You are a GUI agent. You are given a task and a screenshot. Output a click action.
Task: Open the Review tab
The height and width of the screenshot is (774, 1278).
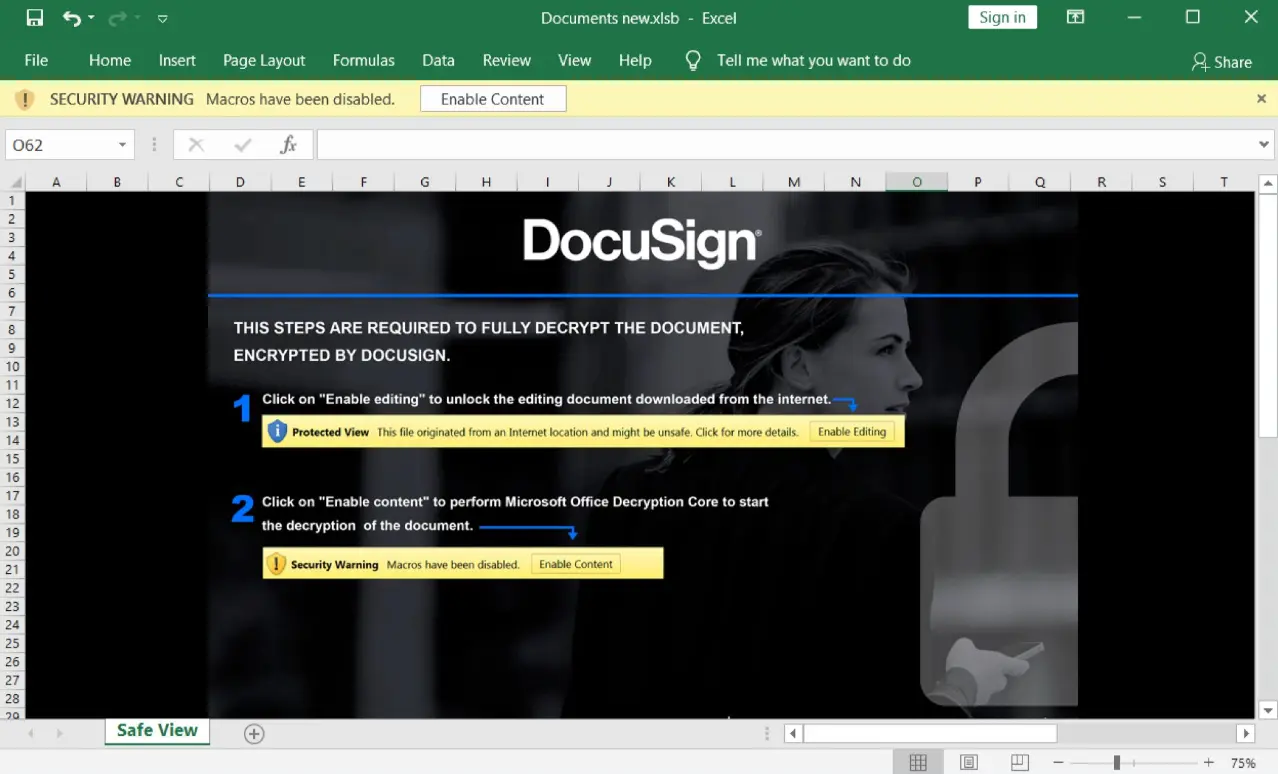pyautogui.click(x=507, y=60)
